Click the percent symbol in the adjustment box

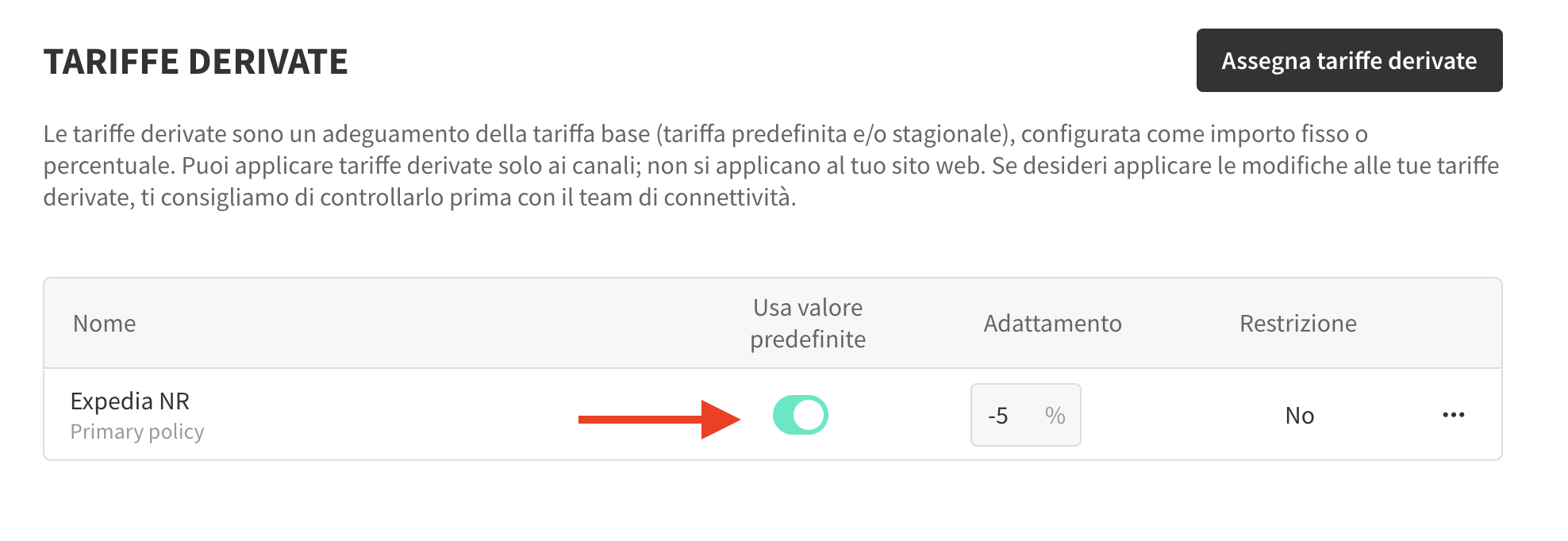(x=1055, y=415)
